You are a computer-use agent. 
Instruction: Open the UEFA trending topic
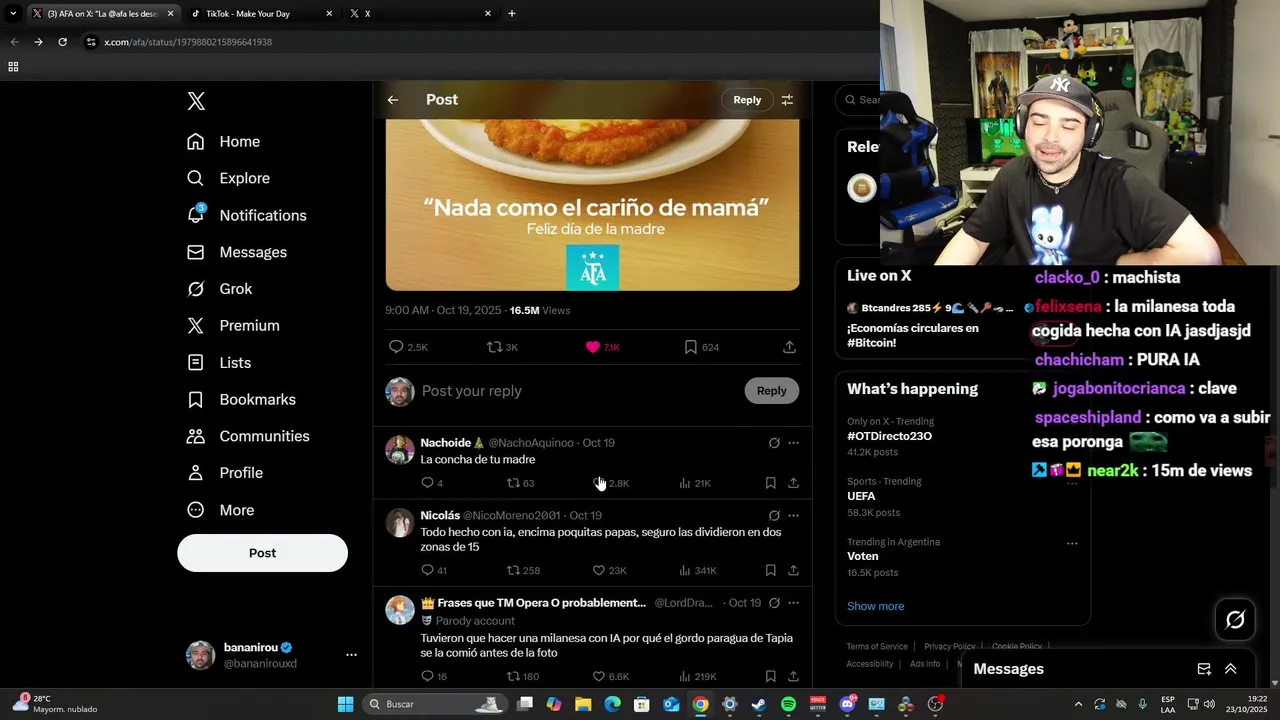[861, 496]
